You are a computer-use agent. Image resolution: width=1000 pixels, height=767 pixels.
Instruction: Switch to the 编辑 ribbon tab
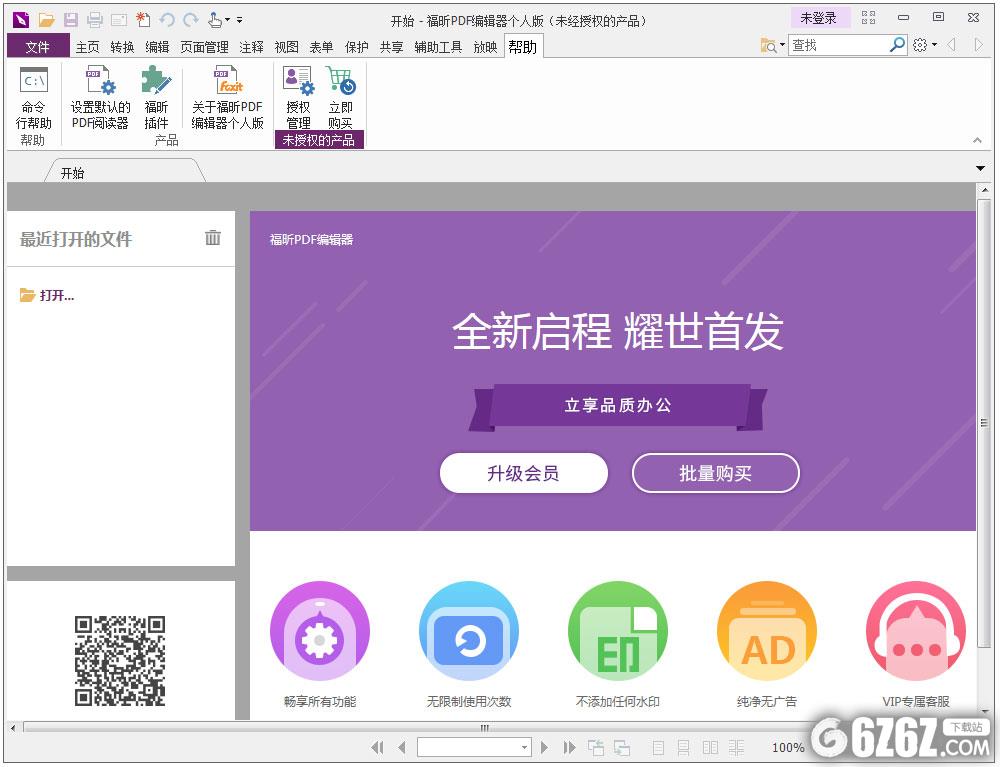coord(157,47)
